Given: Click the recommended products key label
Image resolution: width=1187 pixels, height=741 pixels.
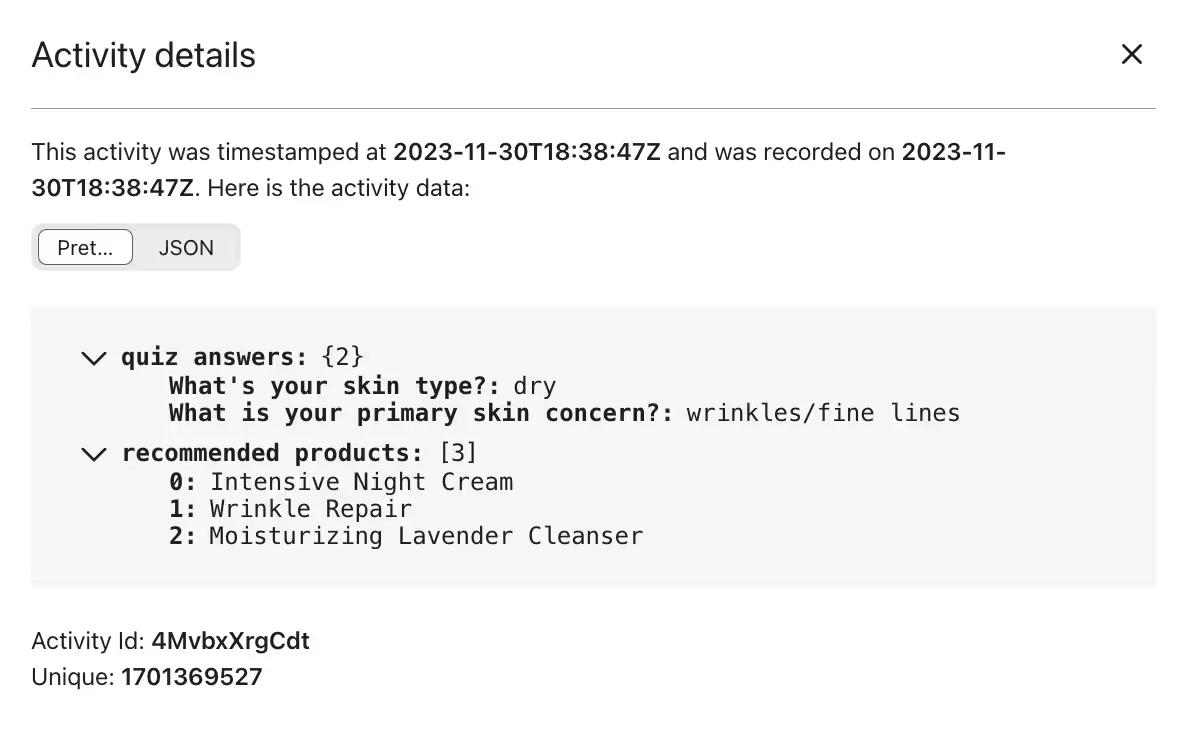Looking at the screenshot, I should point(271,453).
